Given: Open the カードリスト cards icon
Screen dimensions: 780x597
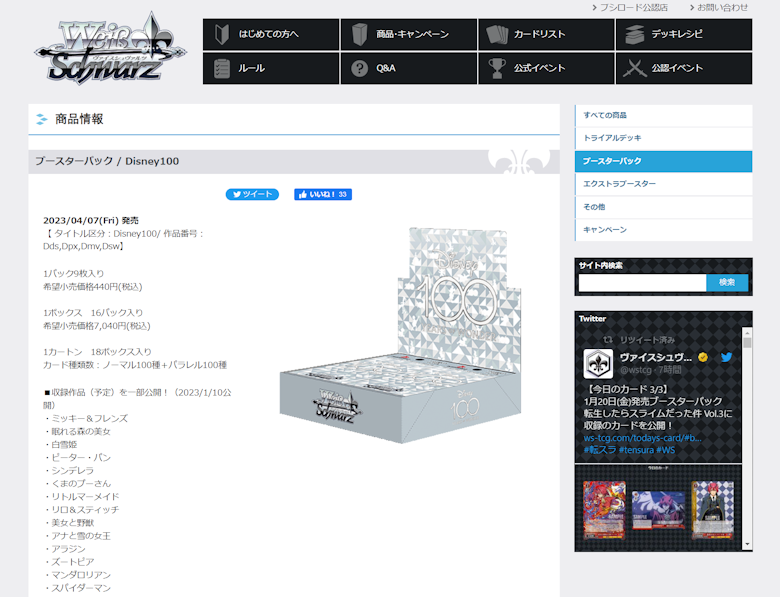Looking at the screenshot, I should click(x=497, y=34).
